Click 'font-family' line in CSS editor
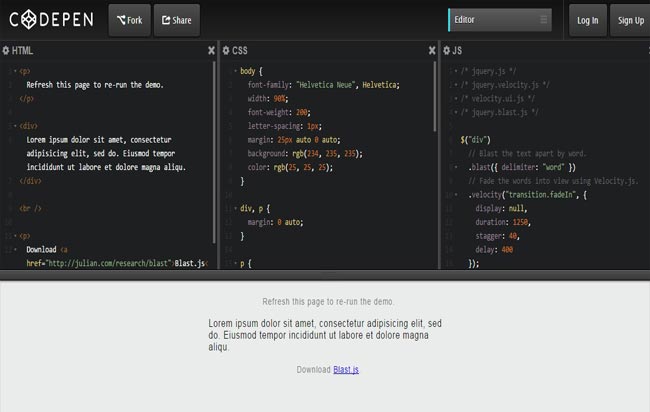Screen dimensions: 650x412 (324, 85)
